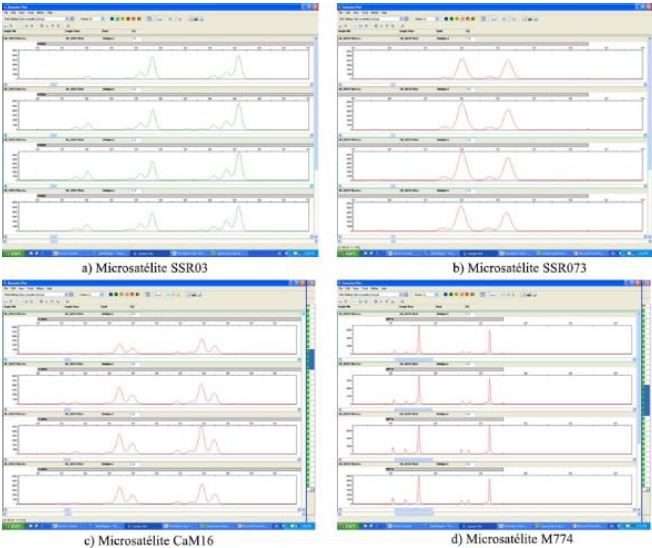Click the tallest peak in third CaM16 plot

point(202,439)
